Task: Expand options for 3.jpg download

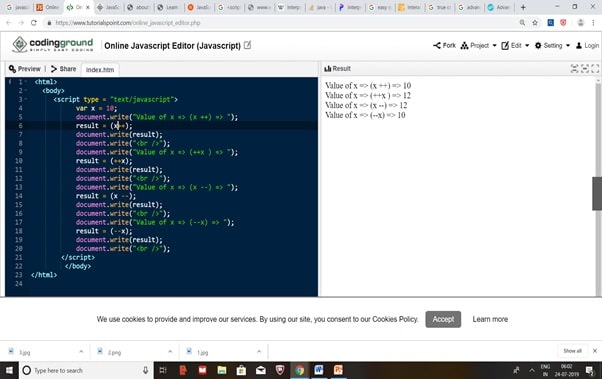Action: click(81, 352)
